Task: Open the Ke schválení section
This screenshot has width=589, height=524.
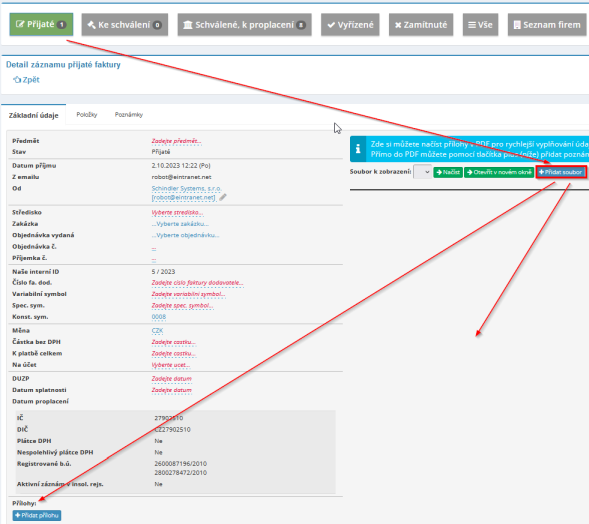Action: coord(125,25)
